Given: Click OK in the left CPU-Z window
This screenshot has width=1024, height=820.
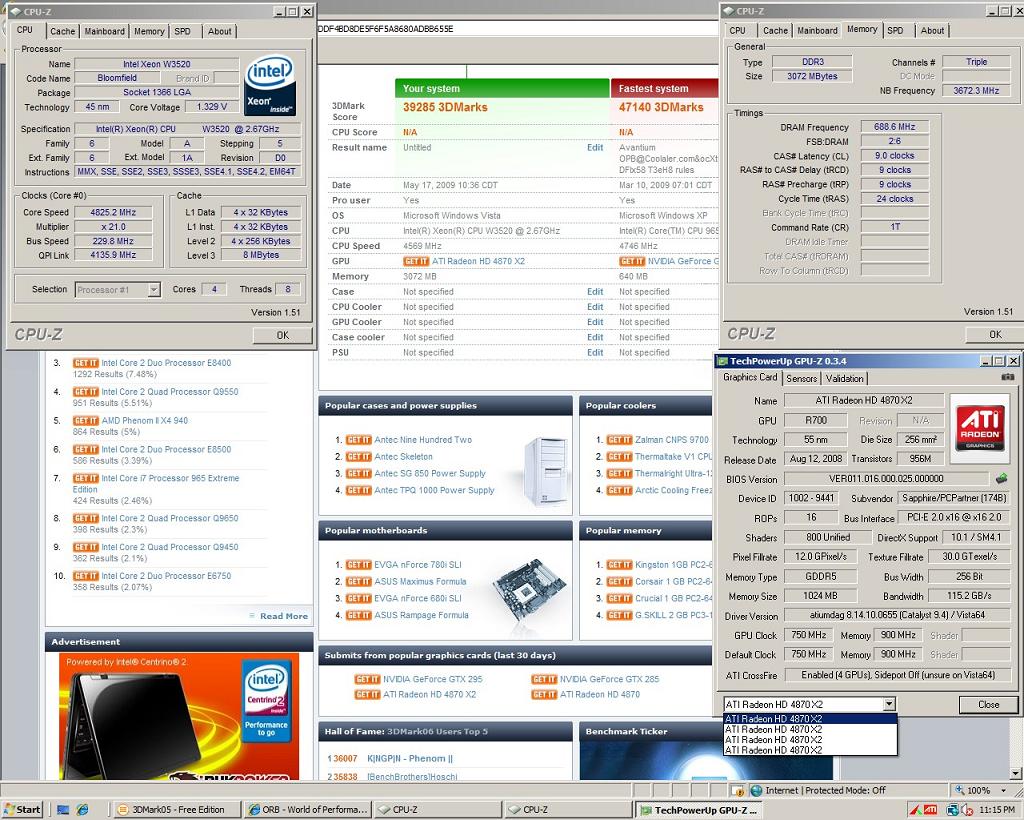Looking at the screenshot, I should click(282, 335).
